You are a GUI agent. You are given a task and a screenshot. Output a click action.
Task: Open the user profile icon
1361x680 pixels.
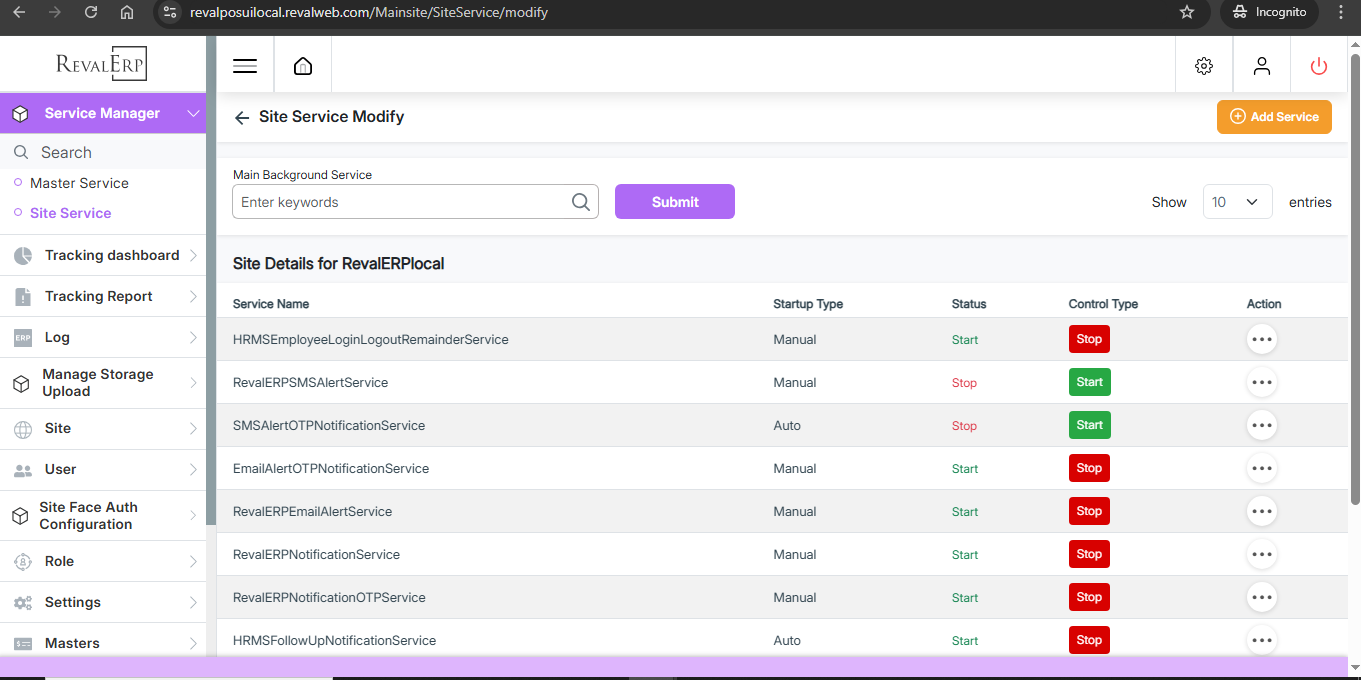click(1262, 66)
